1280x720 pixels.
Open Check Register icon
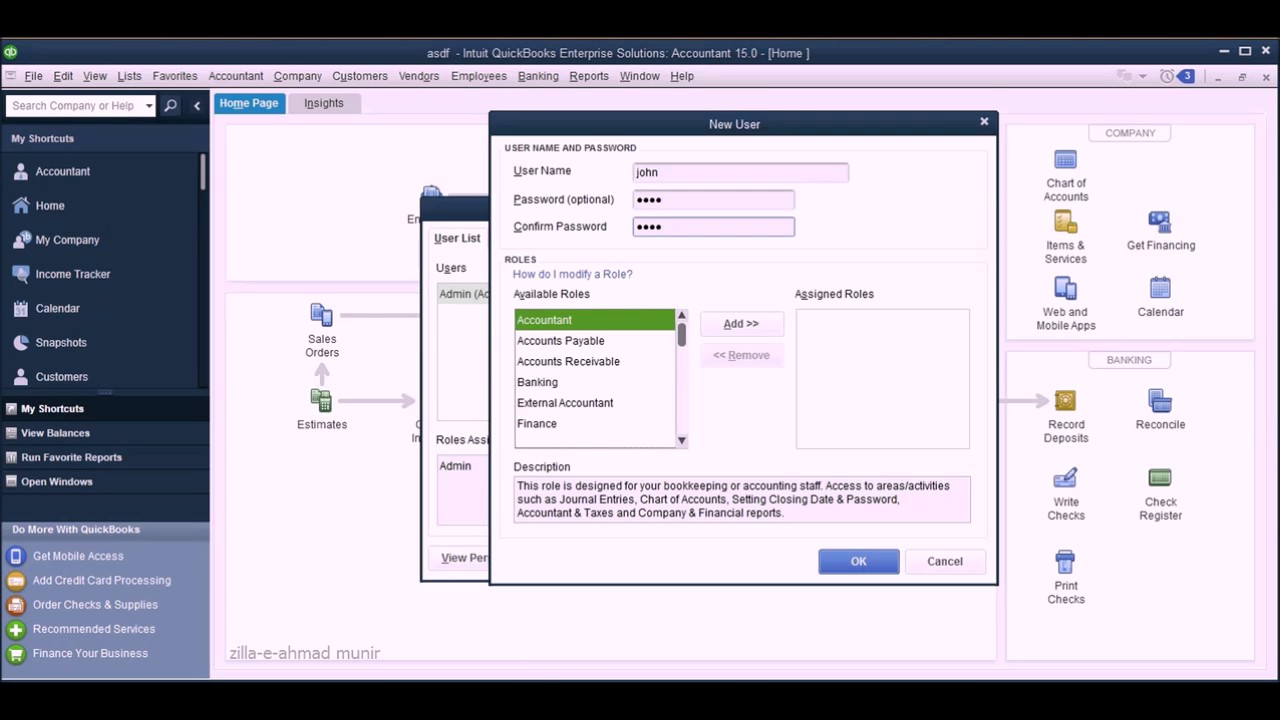coord(1160,478)
